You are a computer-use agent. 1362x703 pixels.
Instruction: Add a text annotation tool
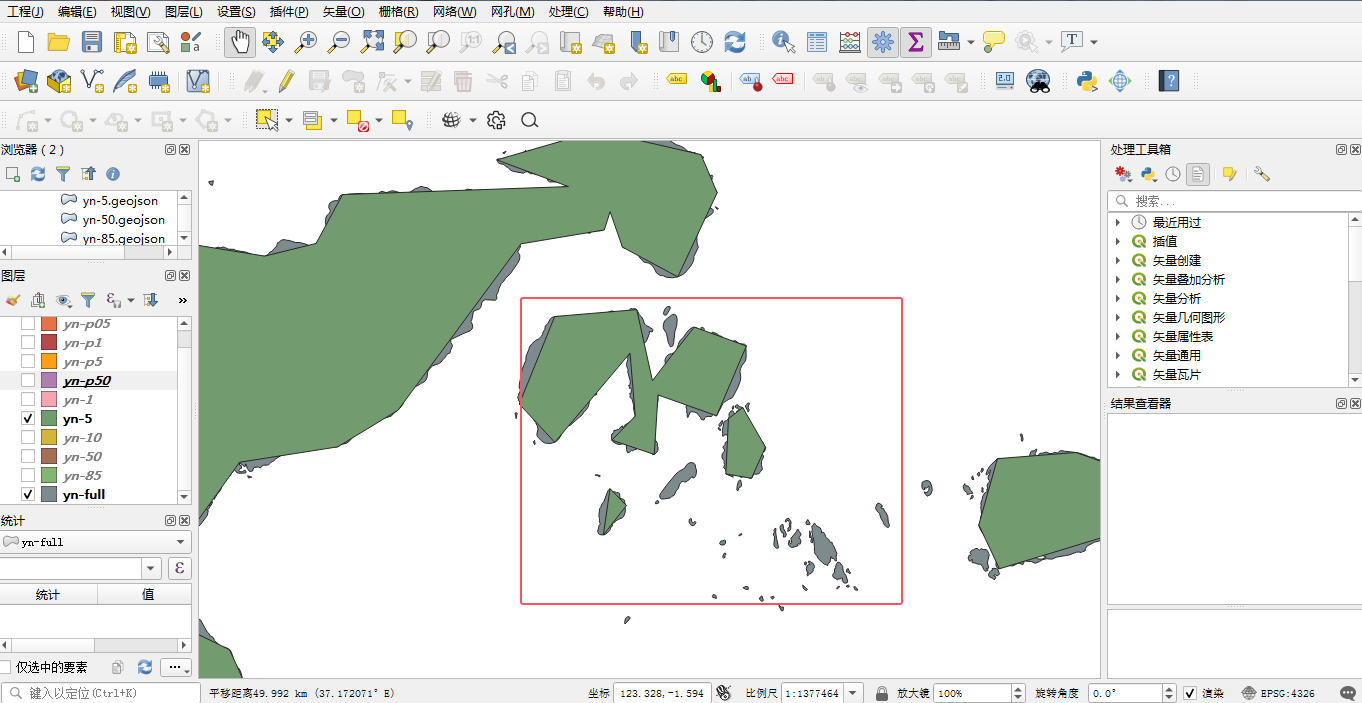tap(1071, 42)
